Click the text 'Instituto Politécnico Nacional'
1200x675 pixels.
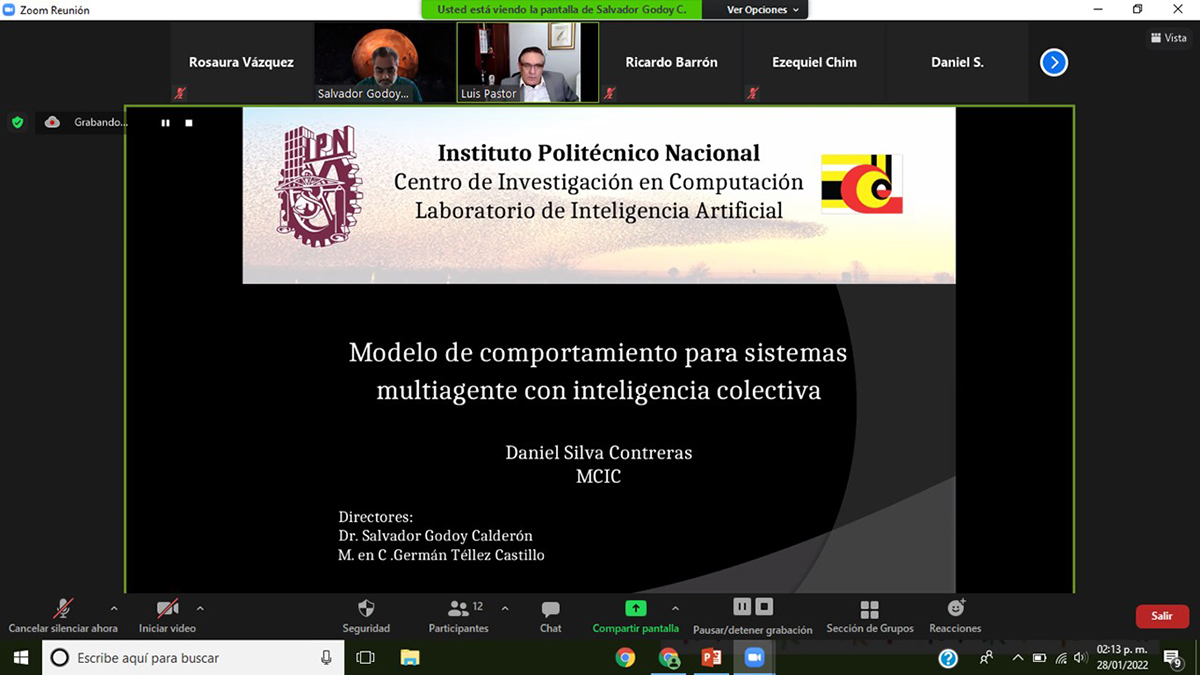click(x=598, y=153)
